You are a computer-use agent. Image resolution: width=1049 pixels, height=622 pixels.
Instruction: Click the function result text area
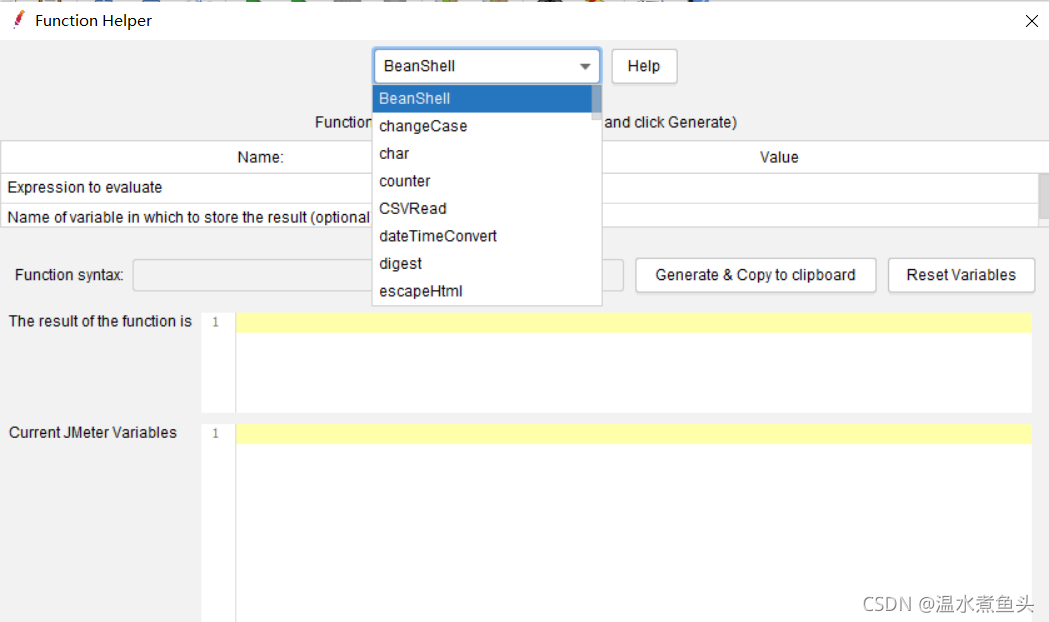(x=633, y=362)
